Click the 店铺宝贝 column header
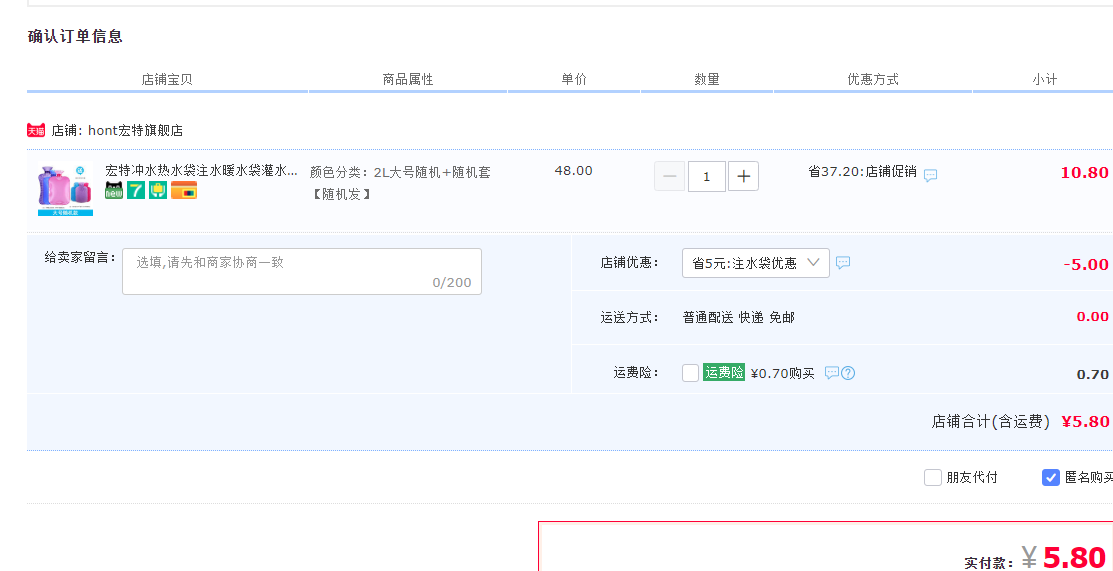The height and width of the screenshot is (571, 1113). 167,80
